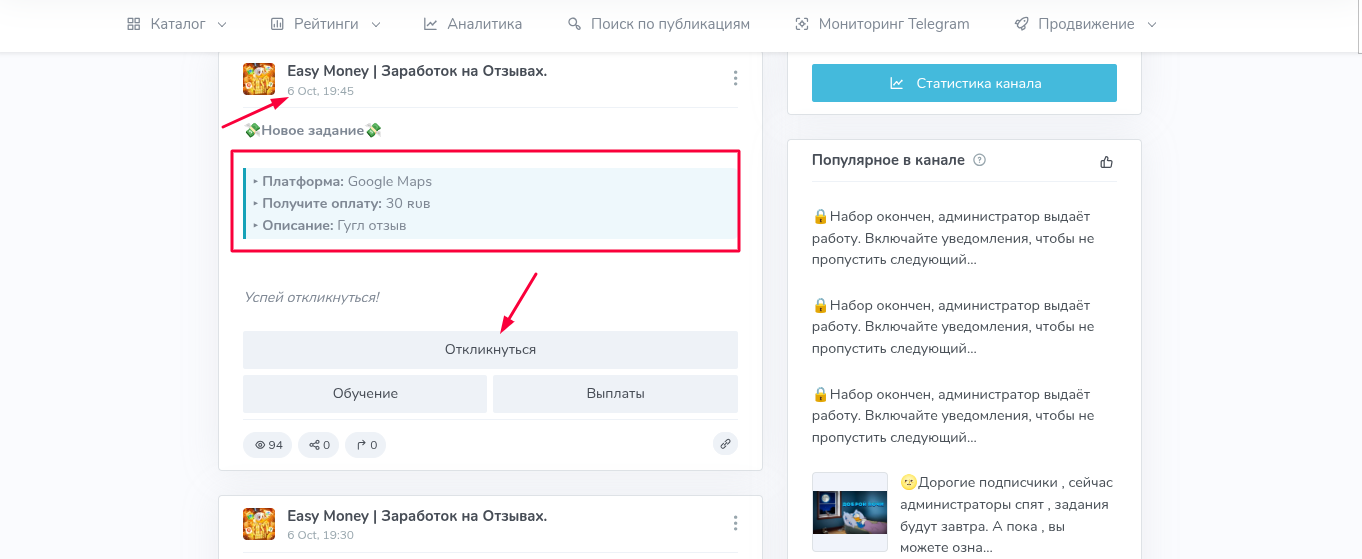Screen dimensions: 1362x559
Task: Click the thumbs-up icon in Популярное panel
Action: [1106, 161]
